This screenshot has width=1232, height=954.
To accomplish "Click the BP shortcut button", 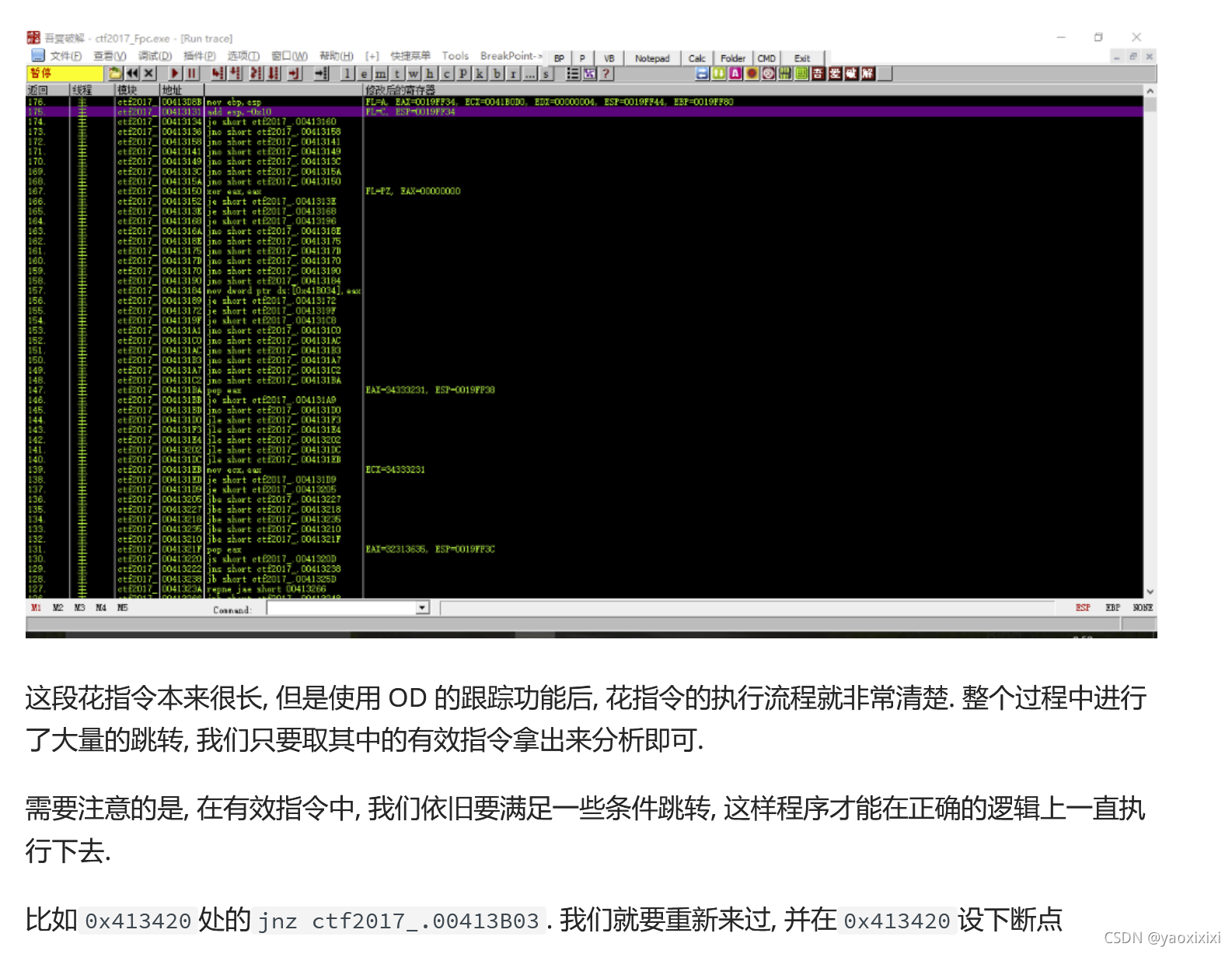I will tap(559, 58).
